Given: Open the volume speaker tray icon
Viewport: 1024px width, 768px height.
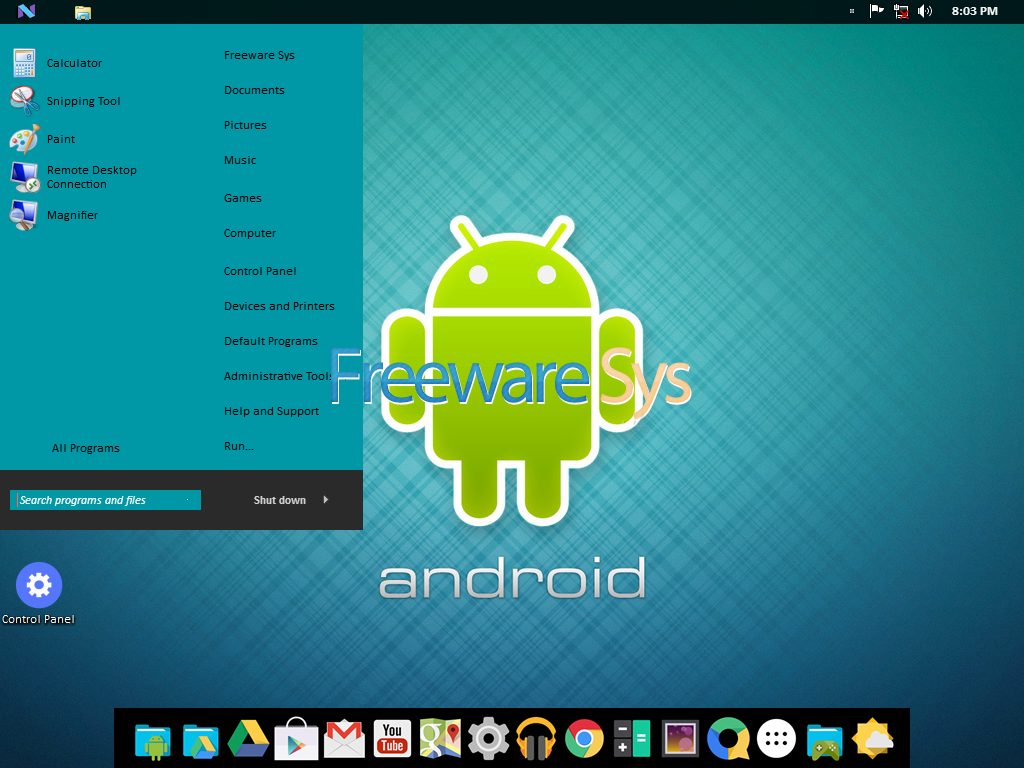Looking at the screenshot, I should point(925,11).
